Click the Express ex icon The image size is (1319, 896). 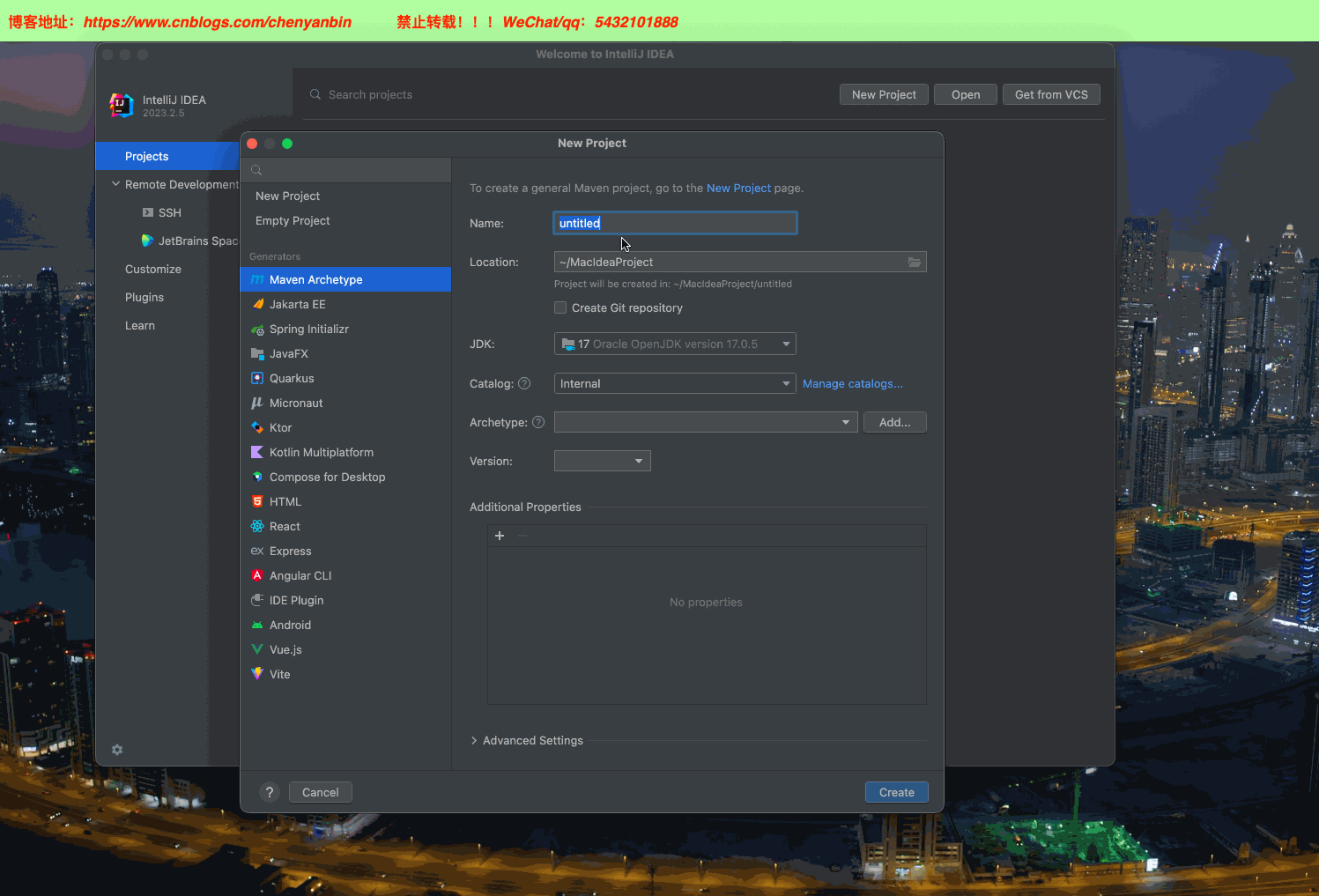click(x=257, y=551)
